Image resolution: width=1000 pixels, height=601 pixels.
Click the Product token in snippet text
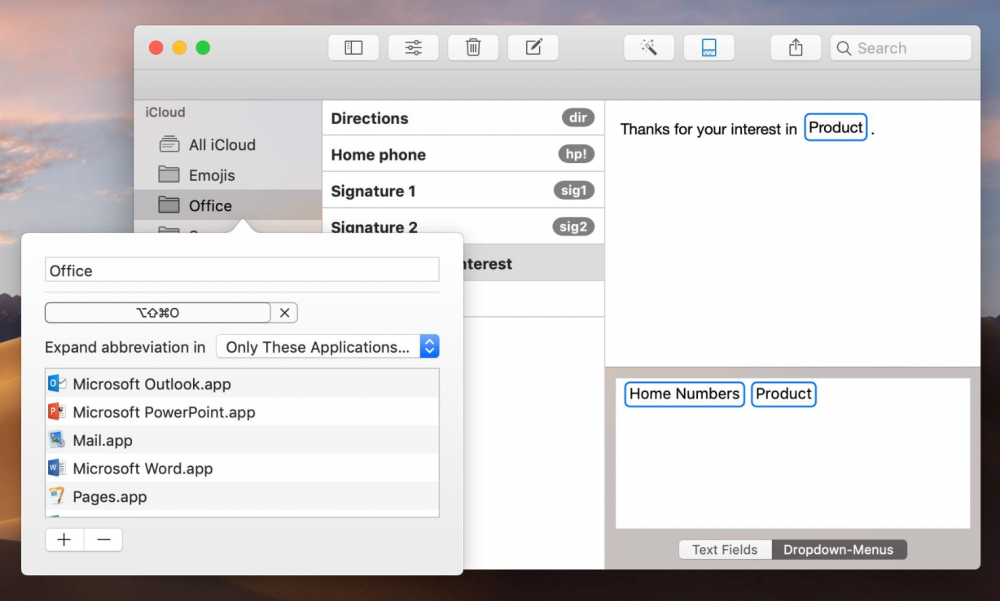click(835, 128)
